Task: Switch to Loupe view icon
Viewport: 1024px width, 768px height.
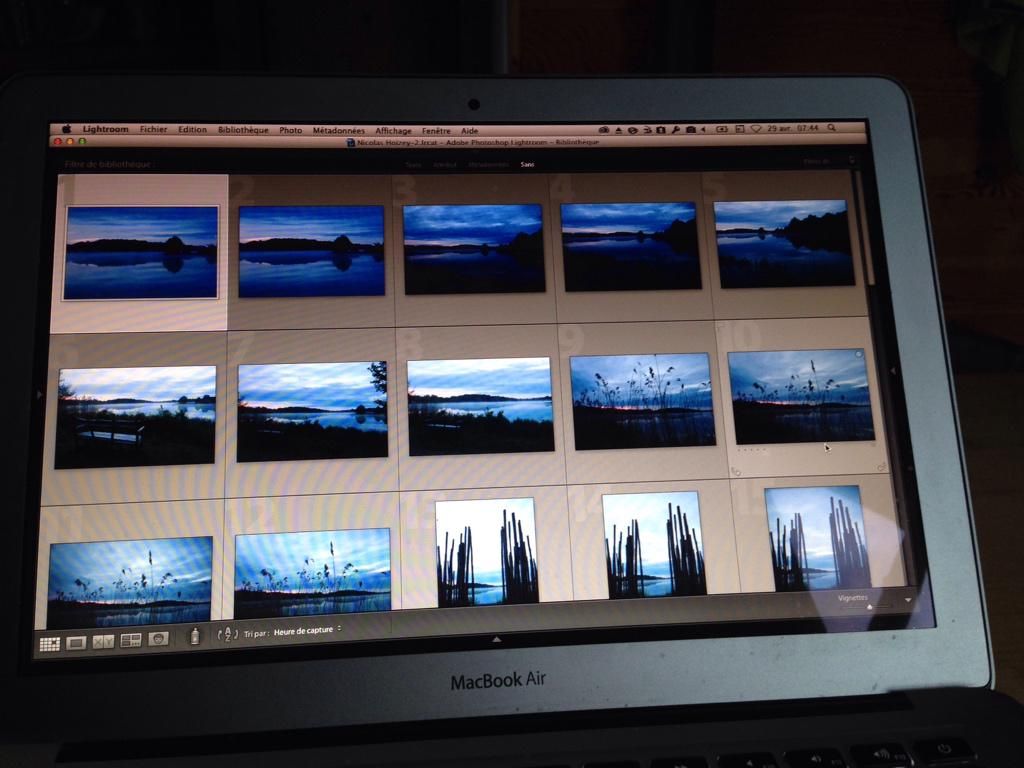Action: (x=76, y=643)
